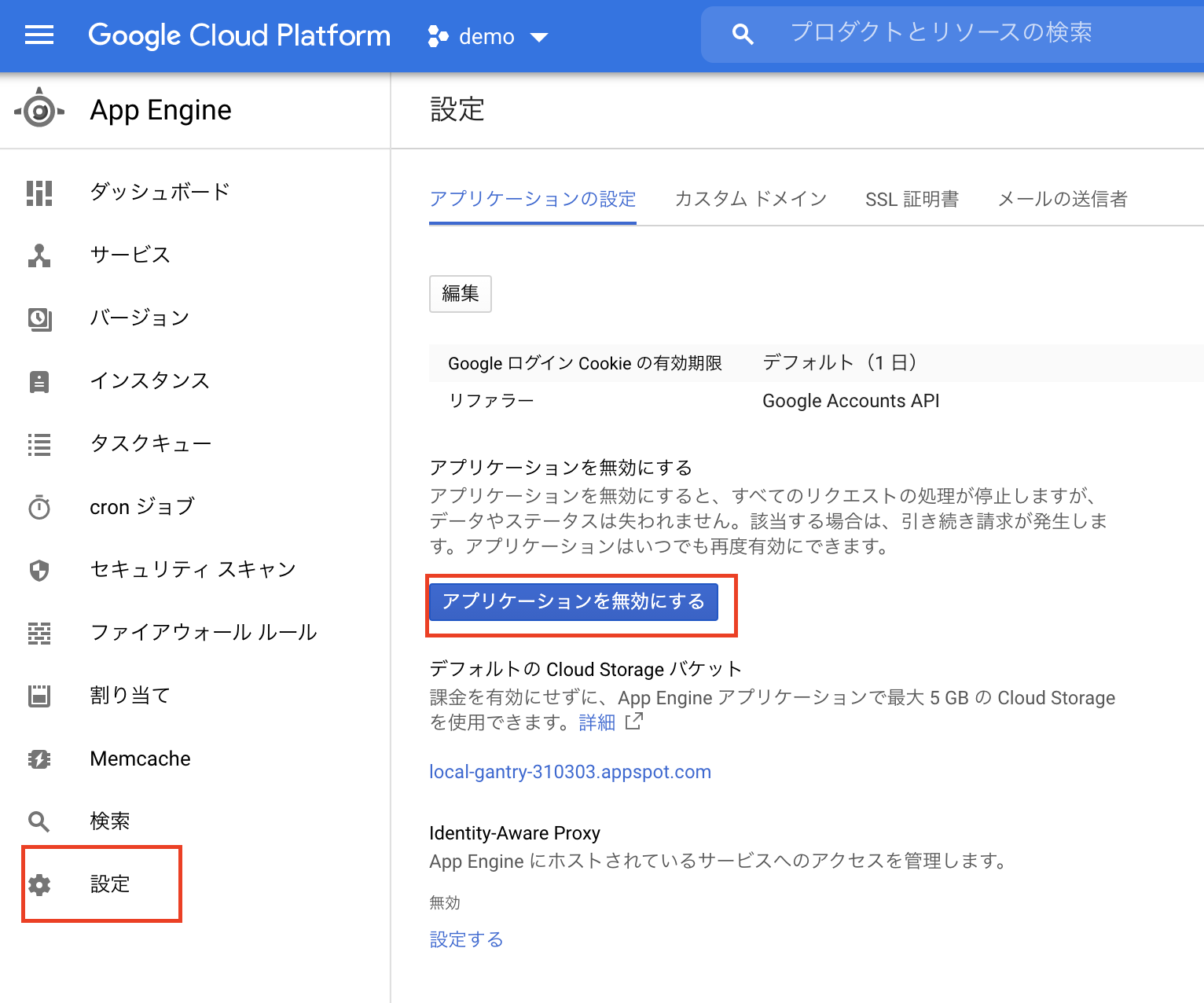
Task: Click the security scan shield icon
Action: pos(39,570)
